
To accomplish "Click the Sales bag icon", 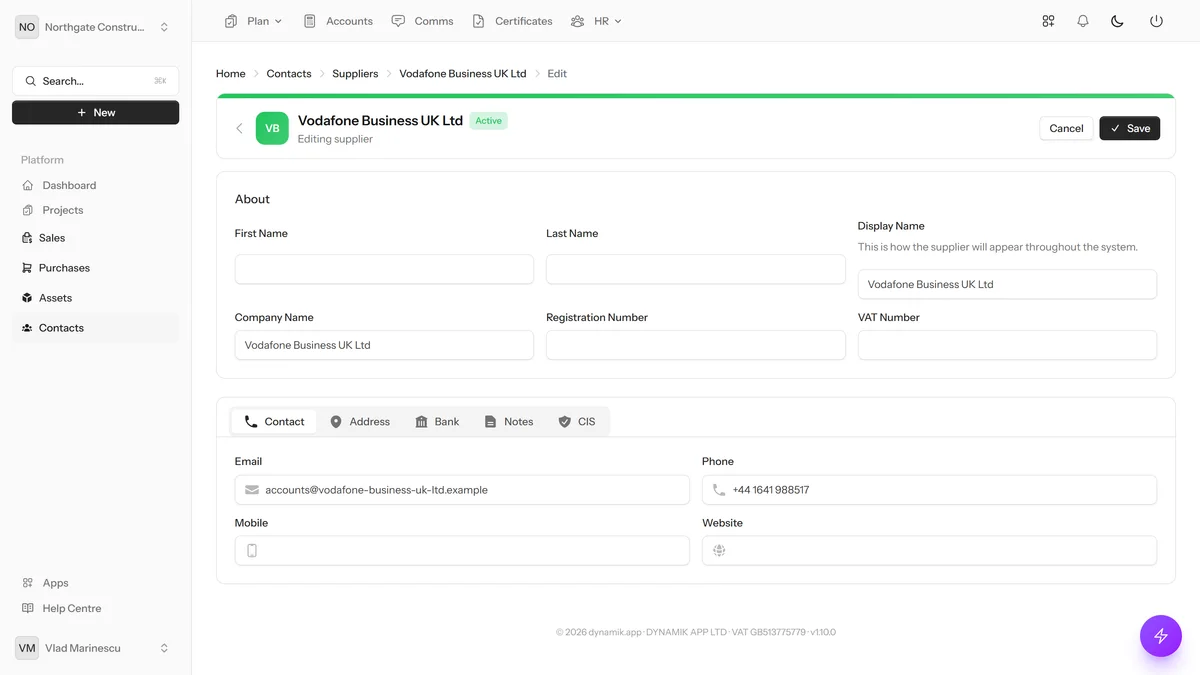I will [27, 238].
